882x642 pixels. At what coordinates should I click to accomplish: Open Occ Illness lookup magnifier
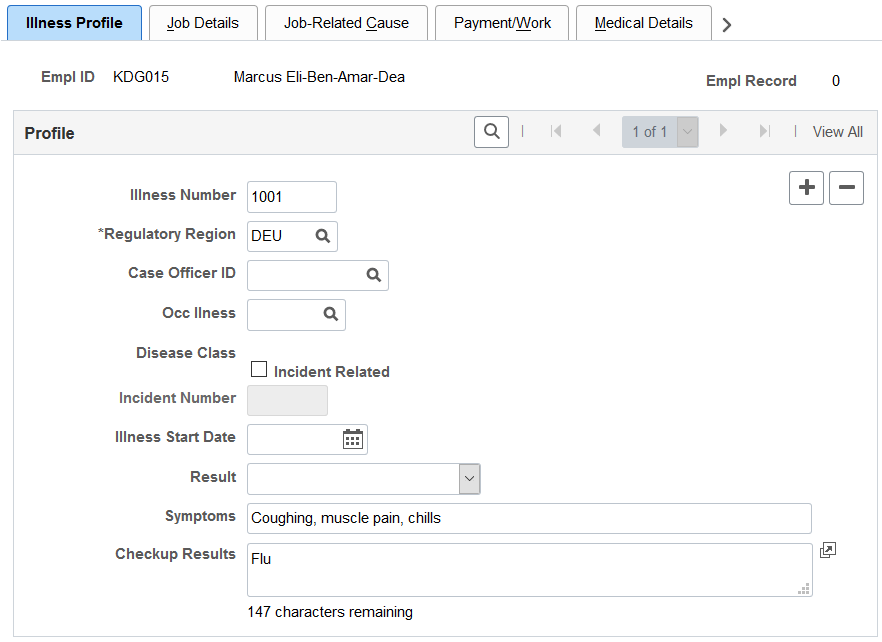click(331, 315)
